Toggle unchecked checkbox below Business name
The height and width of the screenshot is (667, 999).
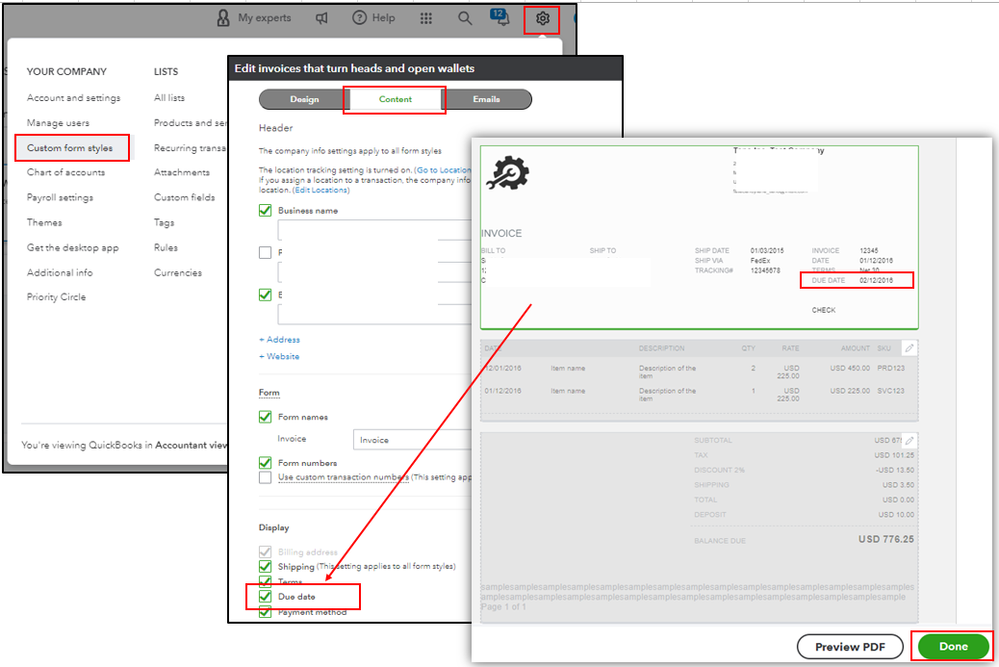[x=266, y=252]
